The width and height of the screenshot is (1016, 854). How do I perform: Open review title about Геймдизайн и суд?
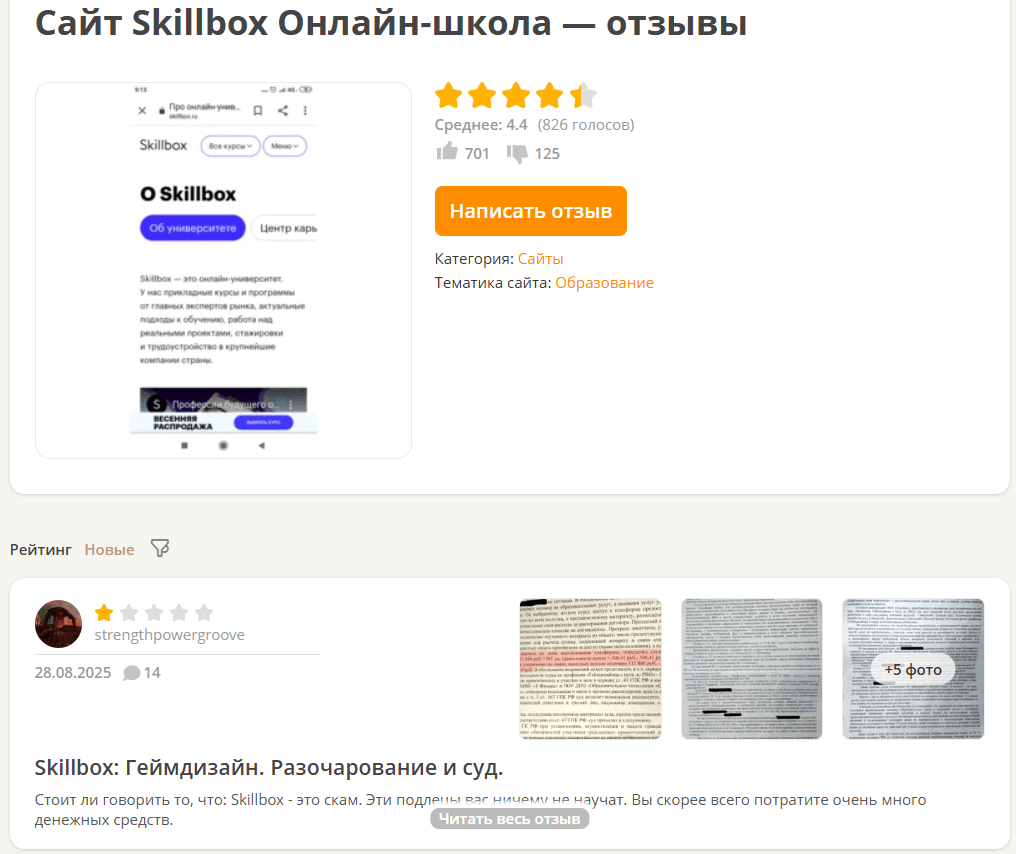point(269,767)
